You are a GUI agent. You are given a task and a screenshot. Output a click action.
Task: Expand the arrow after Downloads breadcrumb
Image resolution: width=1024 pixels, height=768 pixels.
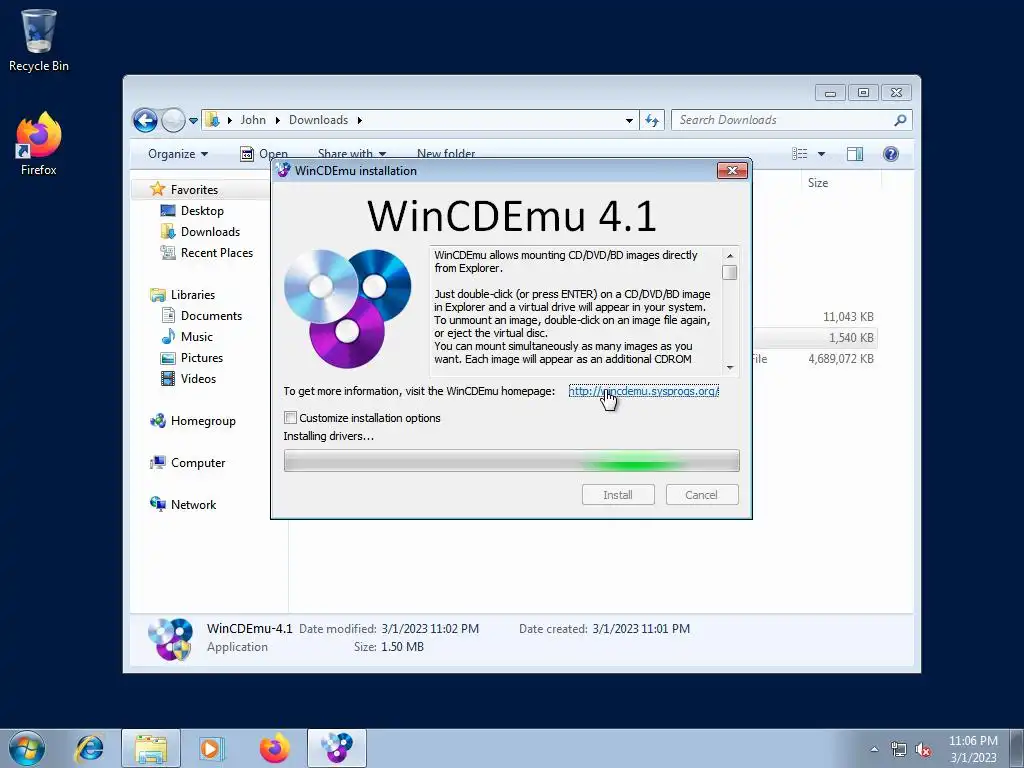360,120
